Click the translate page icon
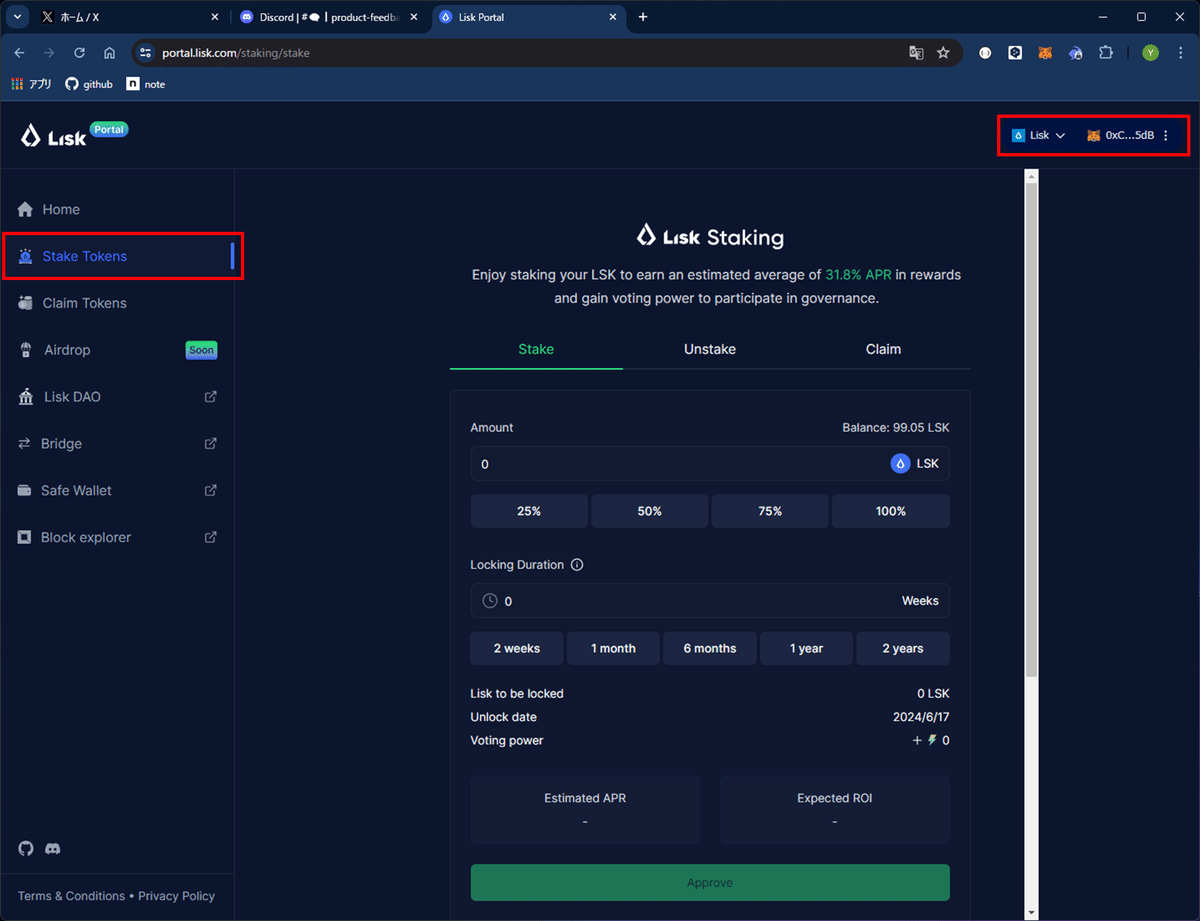 (x=916, y=53)
